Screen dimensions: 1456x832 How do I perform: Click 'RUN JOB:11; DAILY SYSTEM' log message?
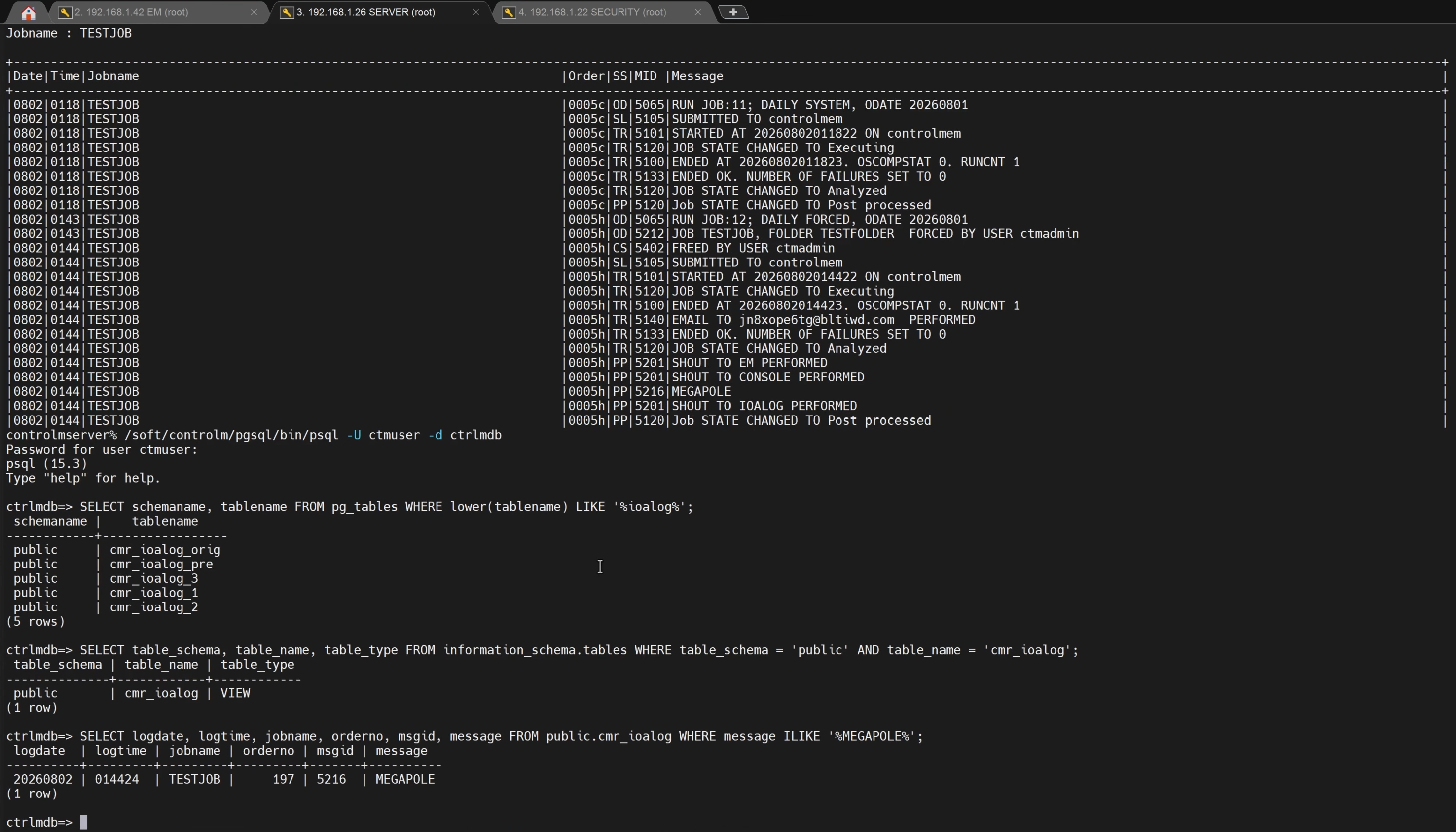820,105
